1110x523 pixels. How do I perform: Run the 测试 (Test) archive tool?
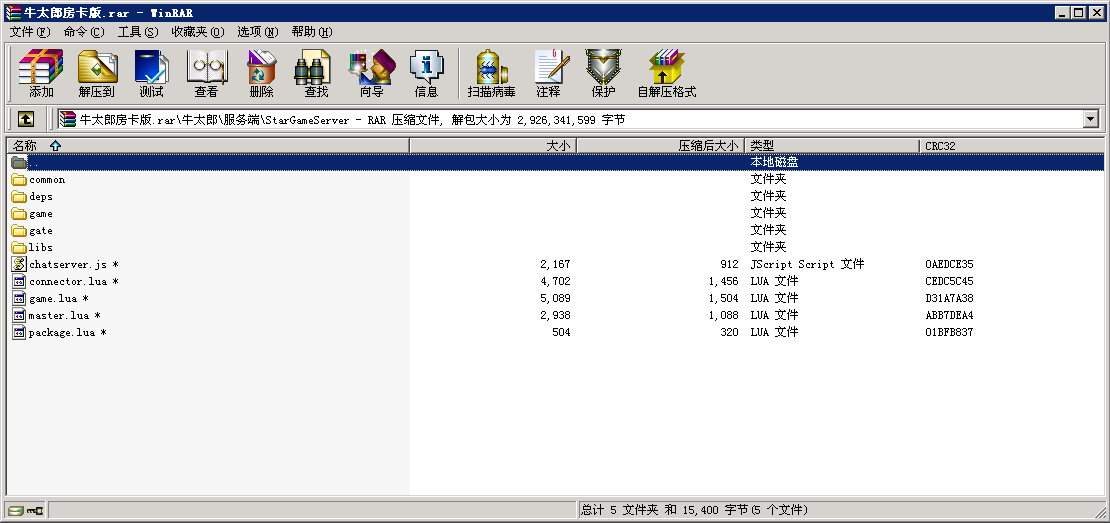(x=151, y=73)
